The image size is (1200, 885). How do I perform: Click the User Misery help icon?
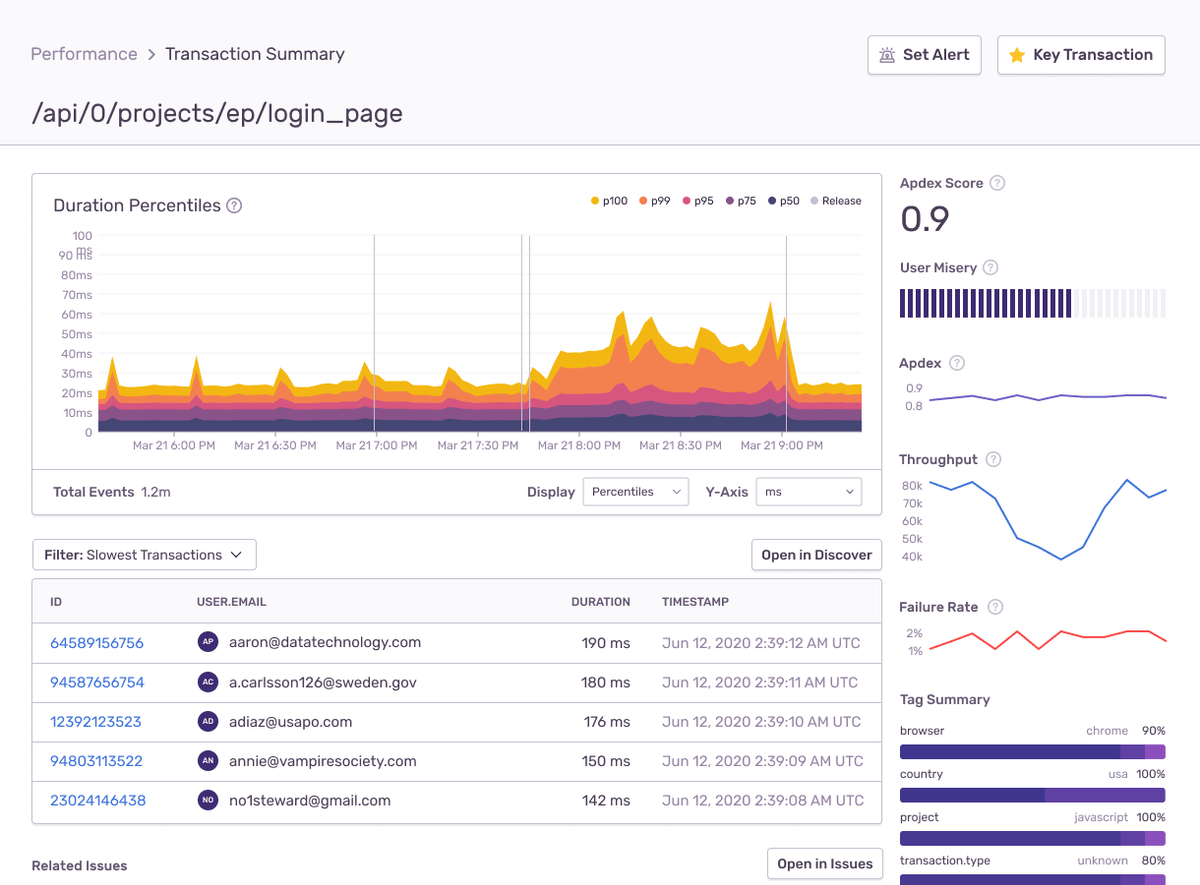(989, 267)
